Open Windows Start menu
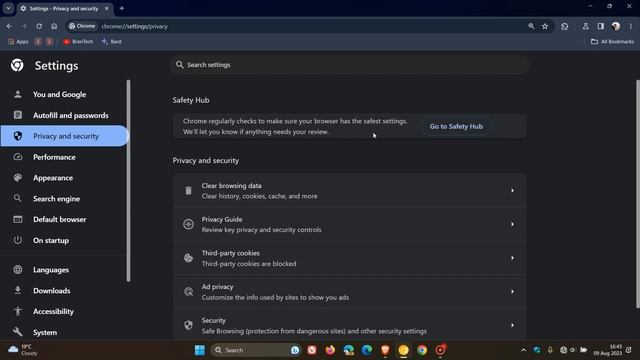Image resolution: width=640 pixels, height=360 pixels. coord(200,350)
